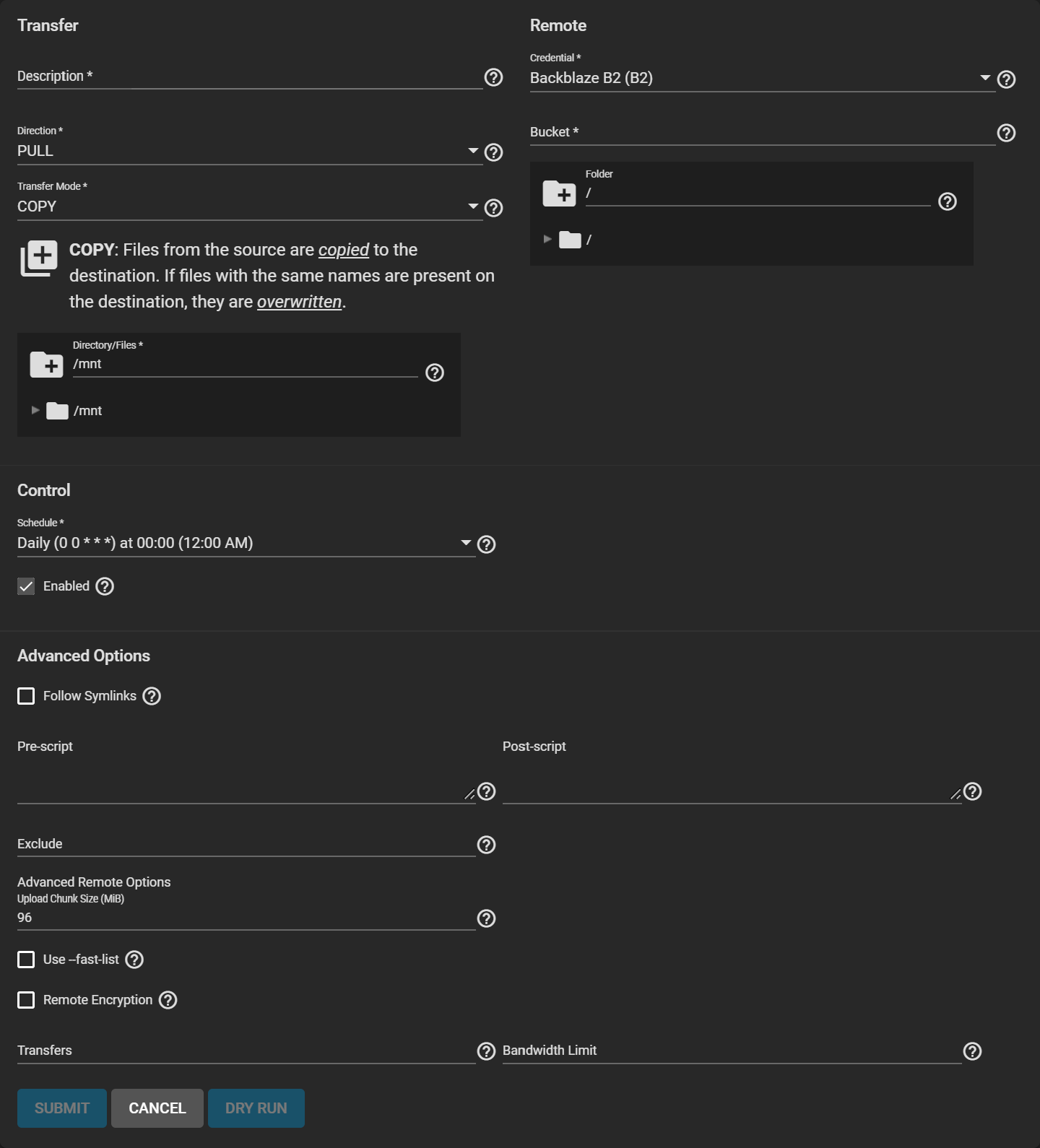Image resolution: width=1040 pixels, height=1148 pixels.
Task: Click the new folder icon beside Directory/Files
Action: pyautogui.click(x=47, y=365)
